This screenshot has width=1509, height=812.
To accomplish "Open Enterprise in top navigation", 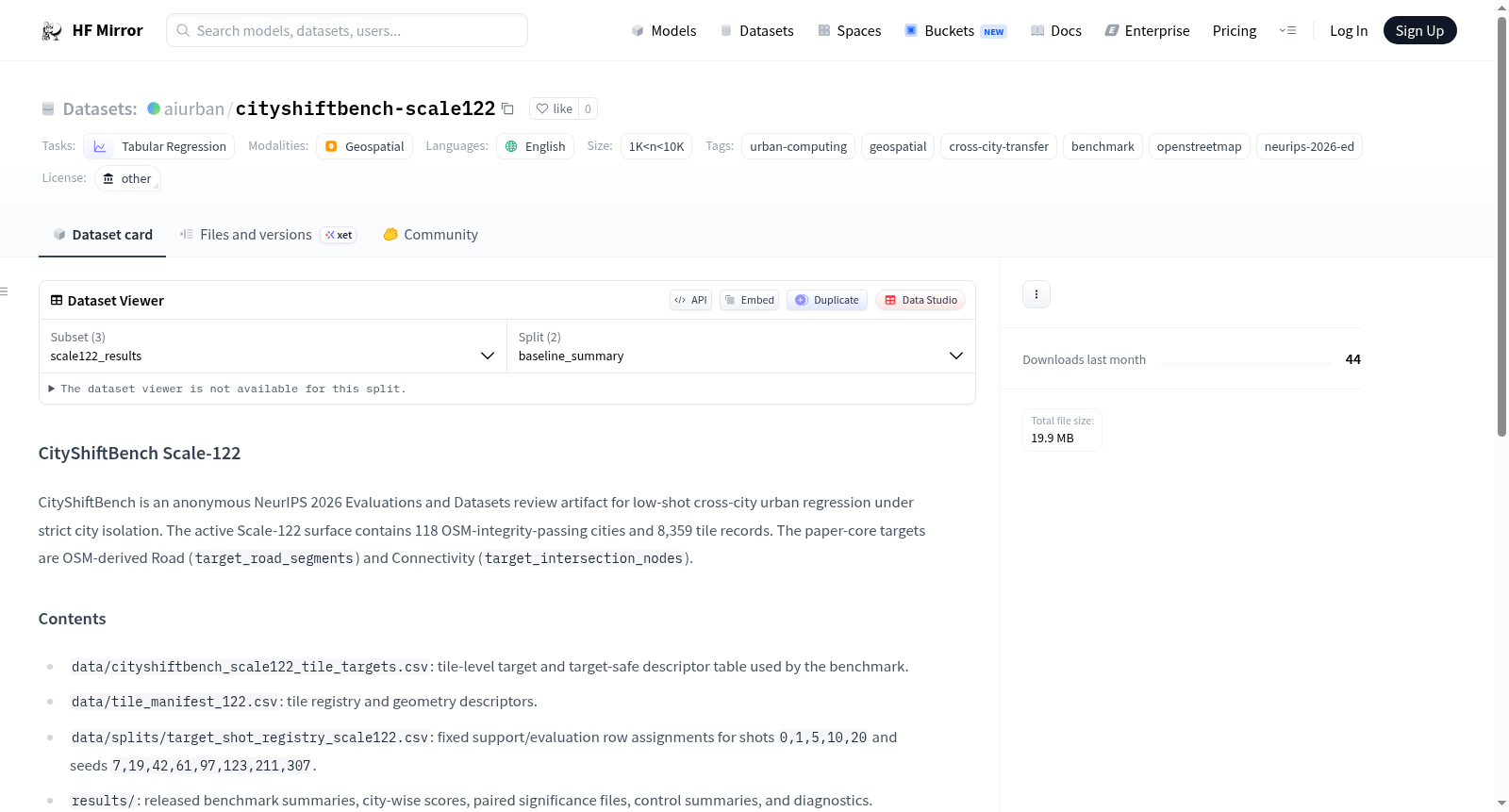I will click(x=1147, y=31).
